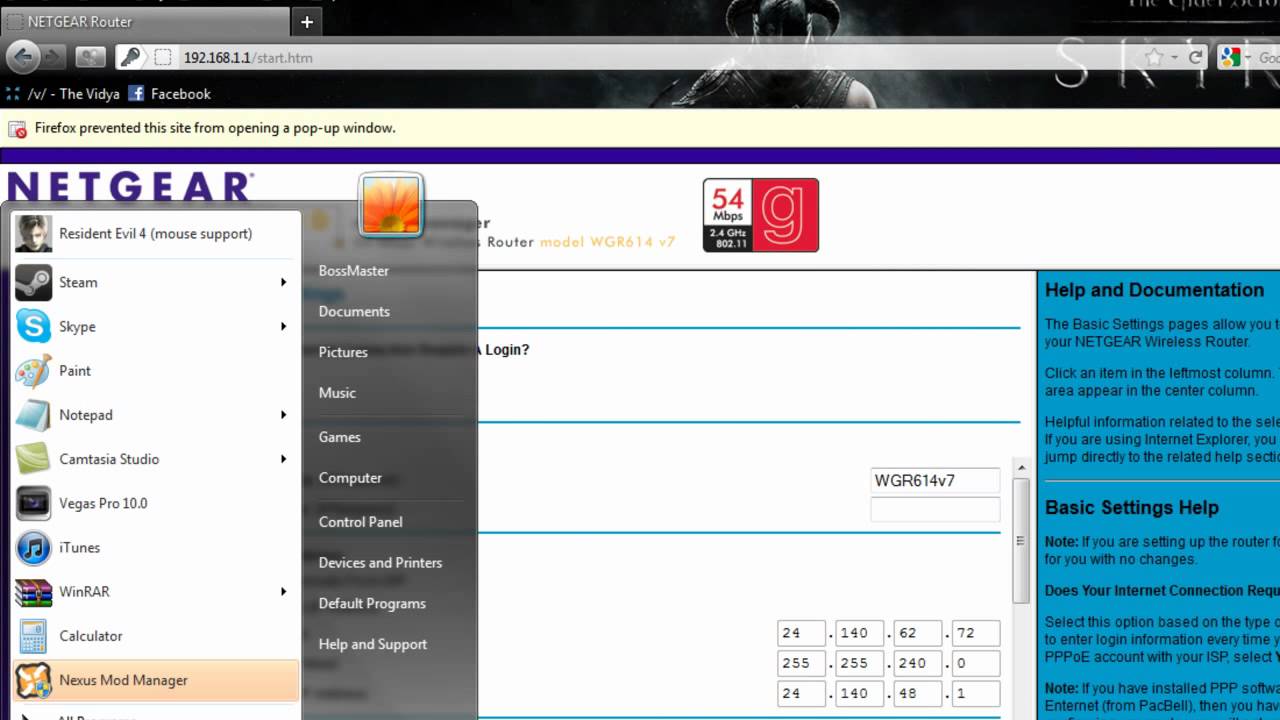
Task: Open Resident Evil 4 (mouse support) shortcut icon
Action: click(x=33, y=234)
